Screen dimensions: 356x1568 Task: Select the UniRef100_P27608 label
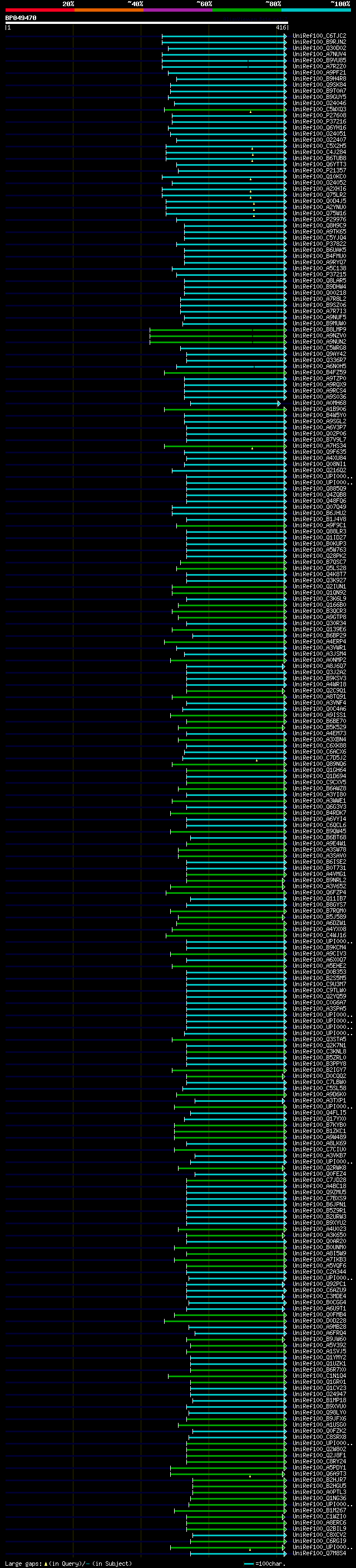pos(319,116)
